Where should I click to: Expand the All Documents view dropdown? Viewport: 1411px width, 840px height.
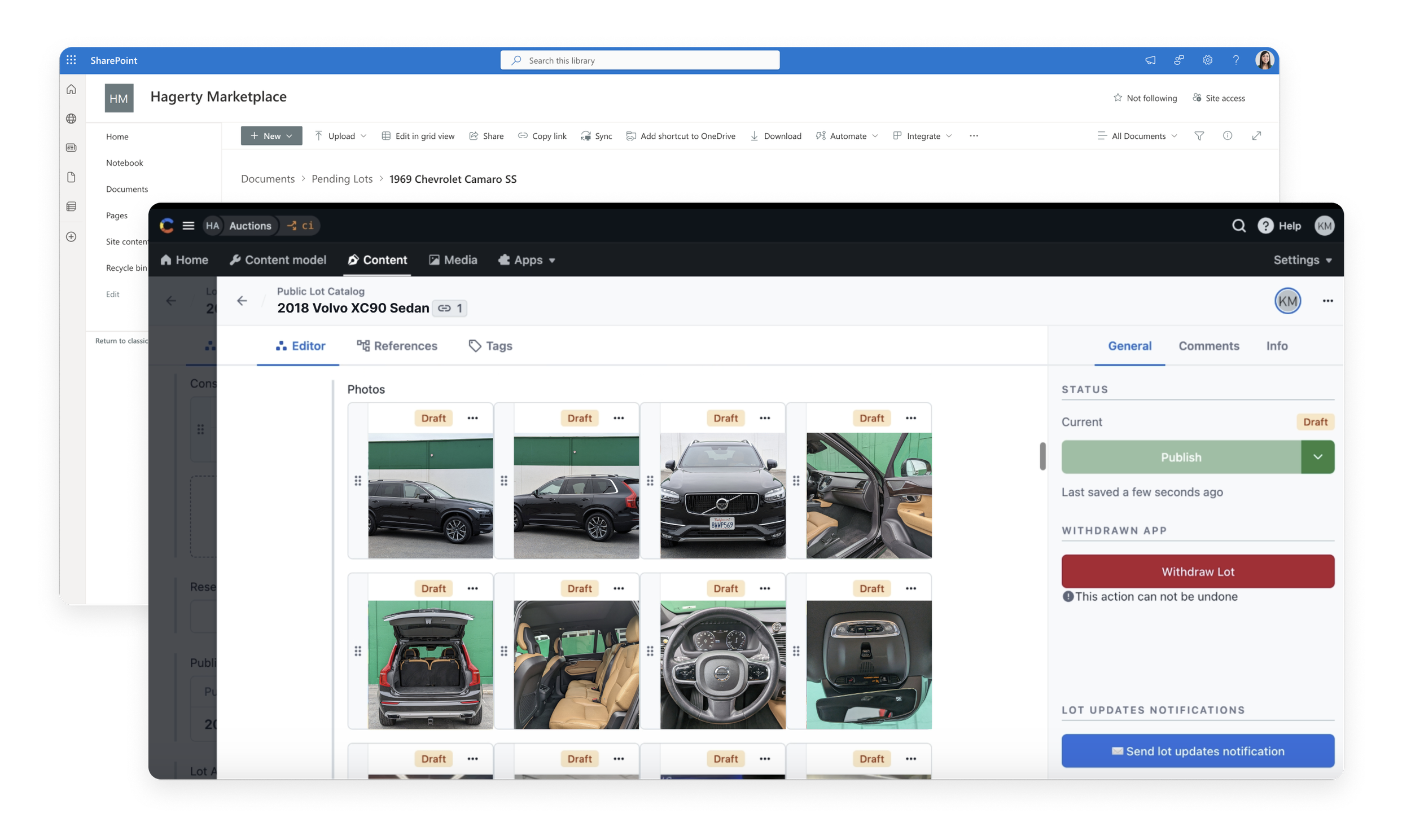1138,136
